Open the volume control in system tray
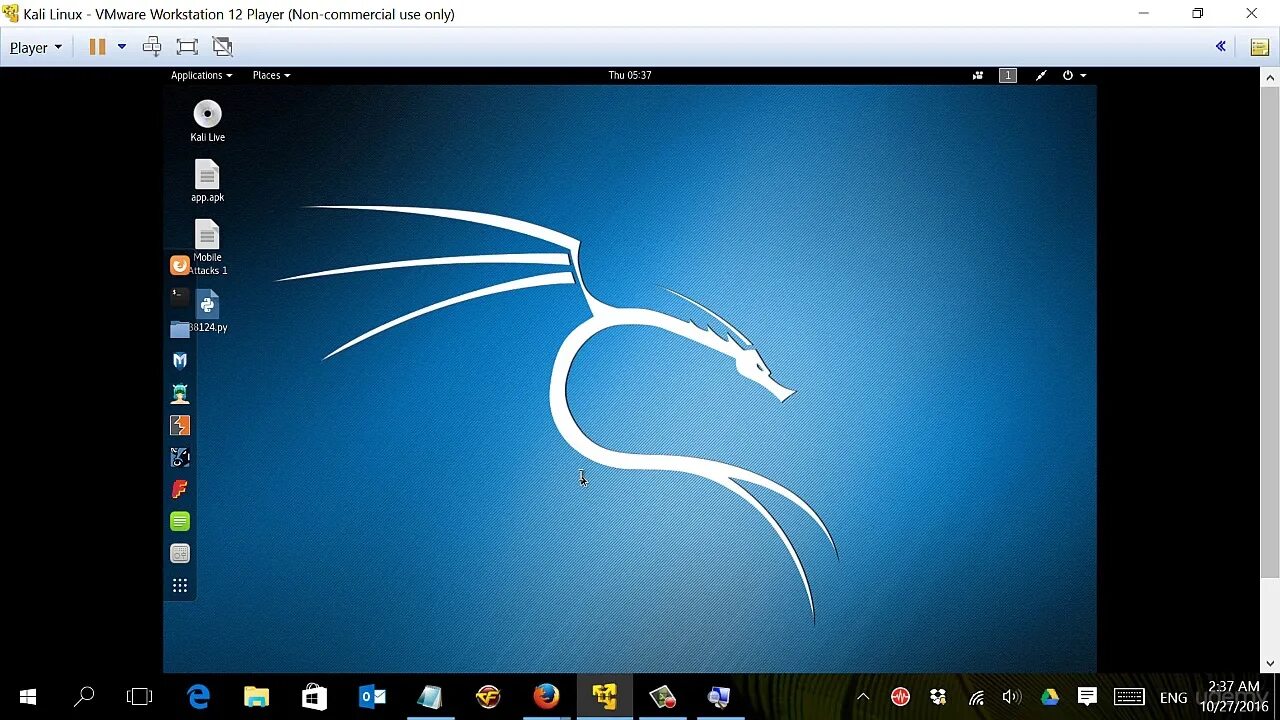The image size is (1280, 720). point(1011,697)
